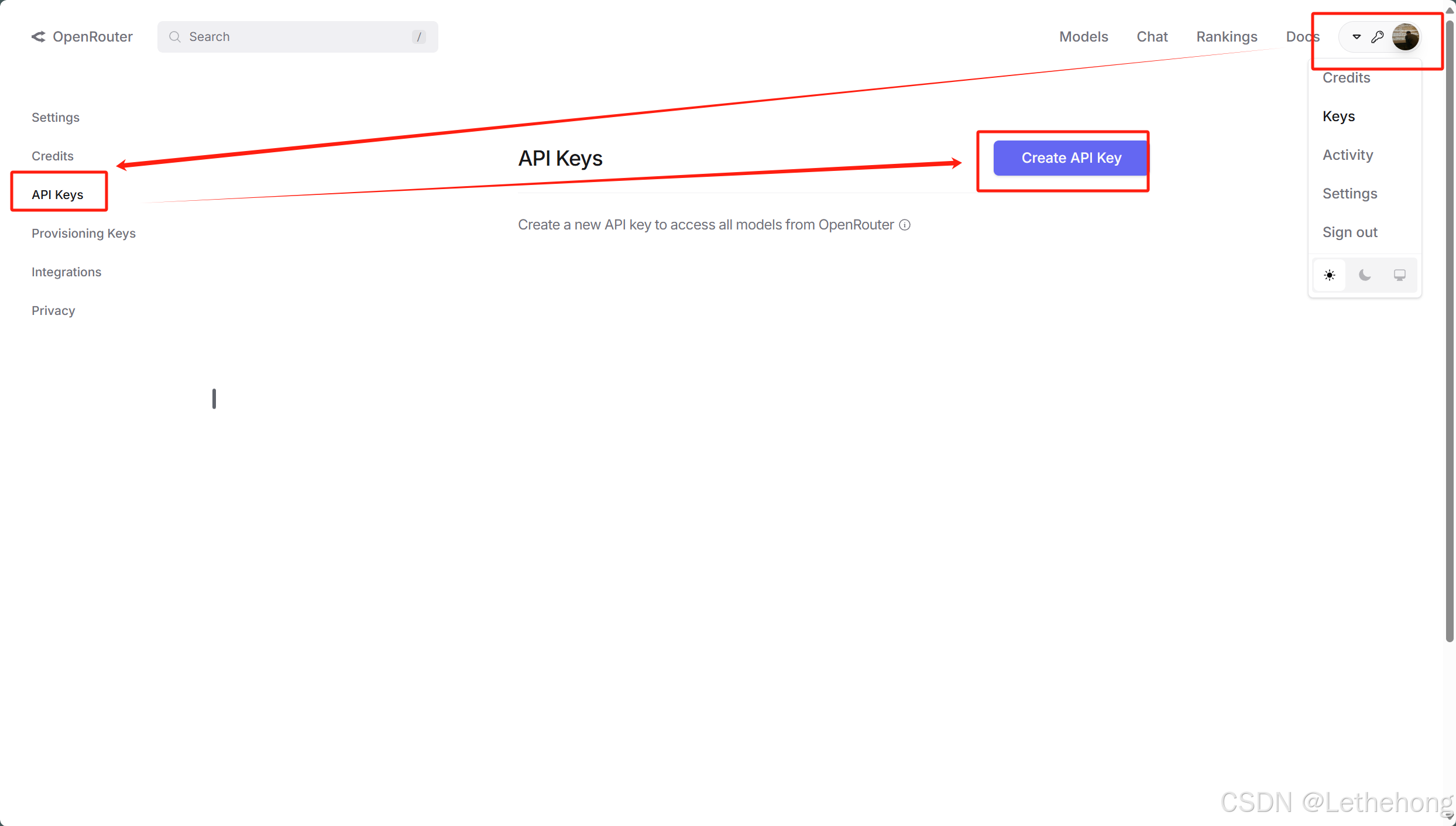Switch to dark theme (moon icon)
Screen dimensions: 1456x826
pos(1365,275)
